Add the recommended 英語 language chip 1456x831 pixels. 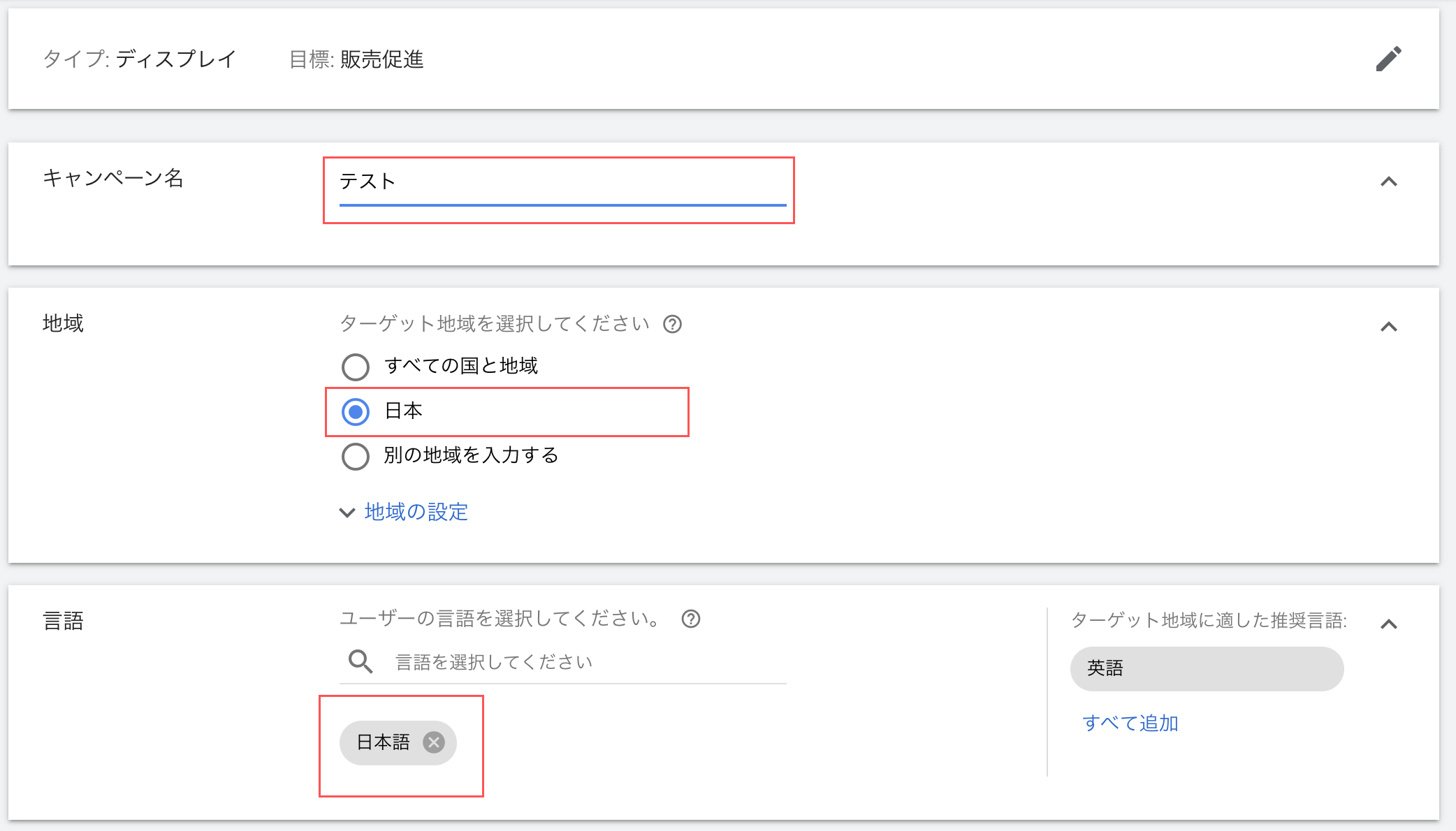1206,668
